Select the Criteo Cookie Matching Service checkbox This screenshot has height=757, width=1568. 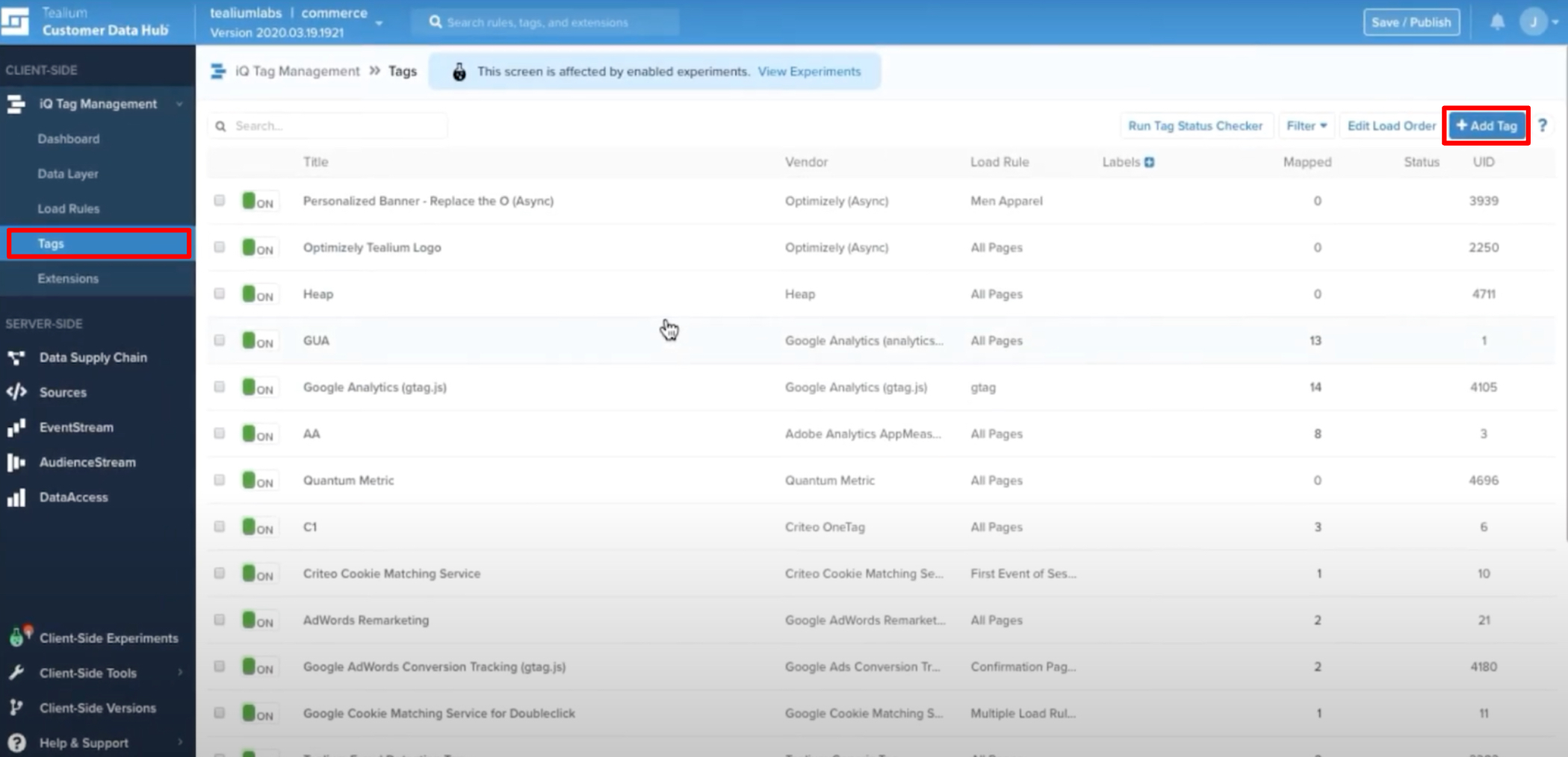click(x=219, y=573)
